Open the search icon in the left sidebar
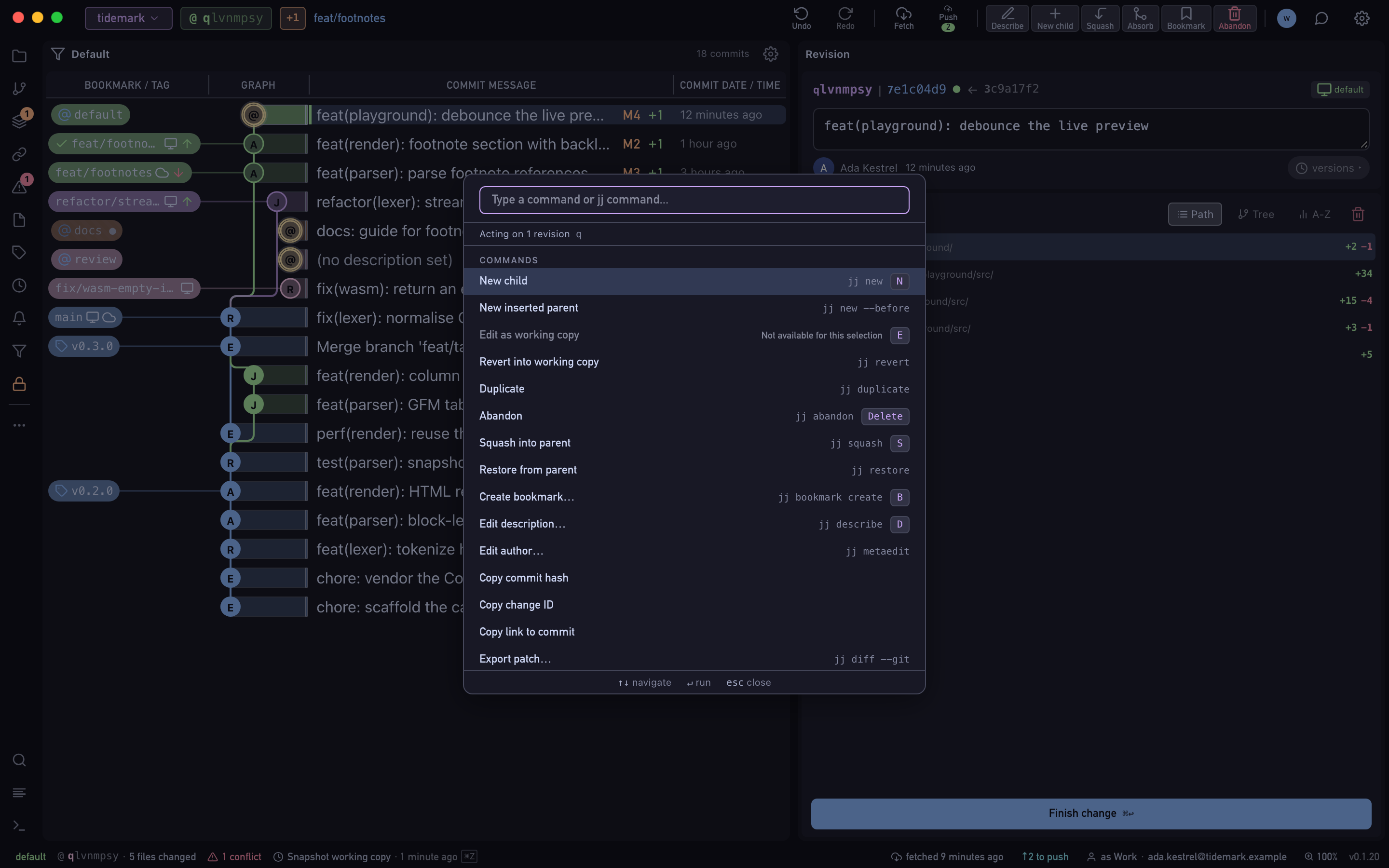The image size is (1389, 868). coord(19,760)
